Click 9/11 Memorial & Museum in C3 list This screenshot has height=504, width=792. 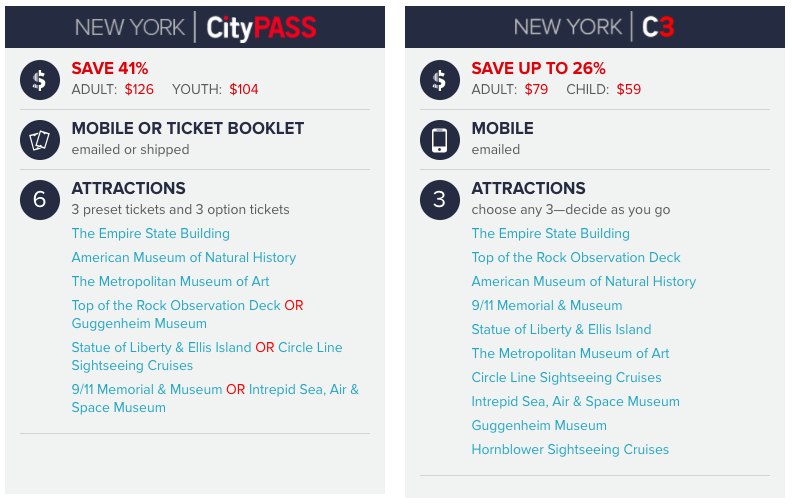tap(547, 306)
